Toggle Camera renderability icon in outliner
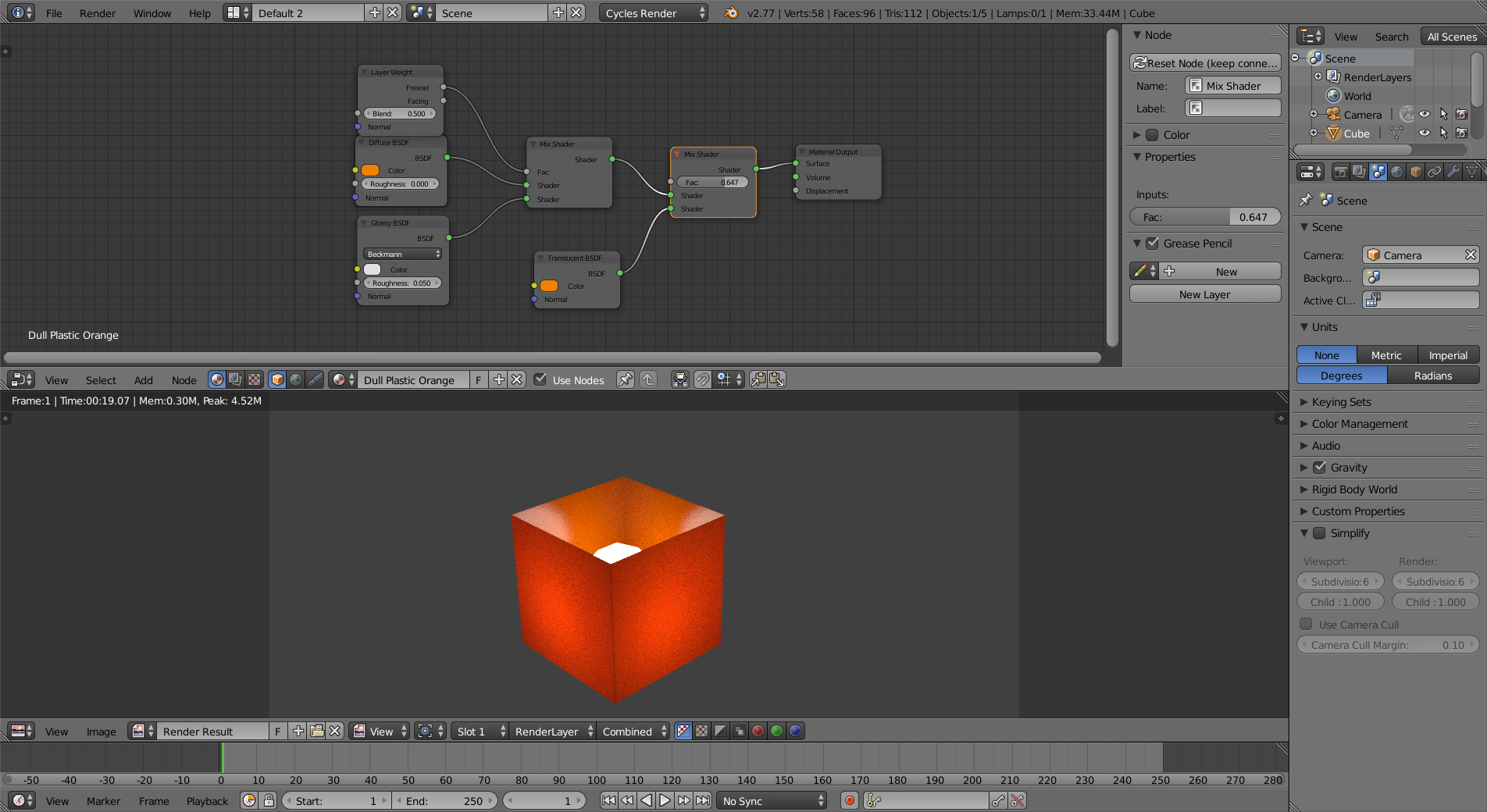This screenshot has width=1487, height=812. coord(1462,115)
